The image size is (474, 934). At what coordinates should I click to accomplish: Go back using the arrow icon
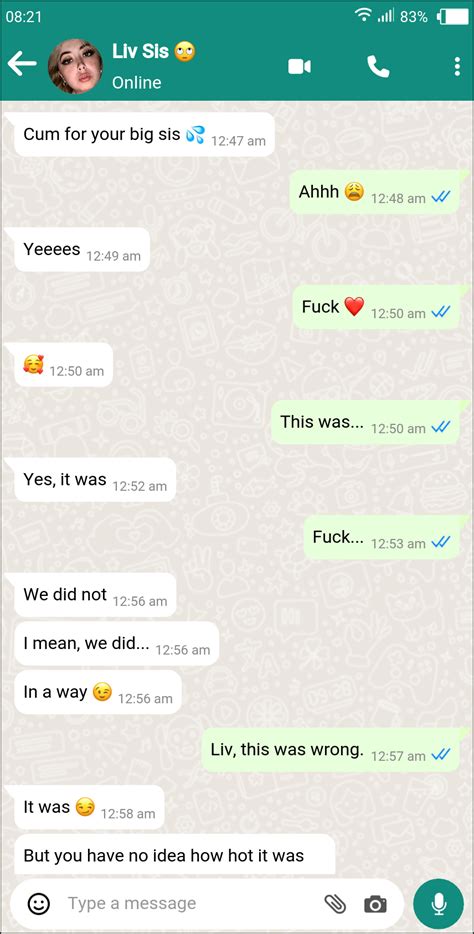tap(22, 64)
